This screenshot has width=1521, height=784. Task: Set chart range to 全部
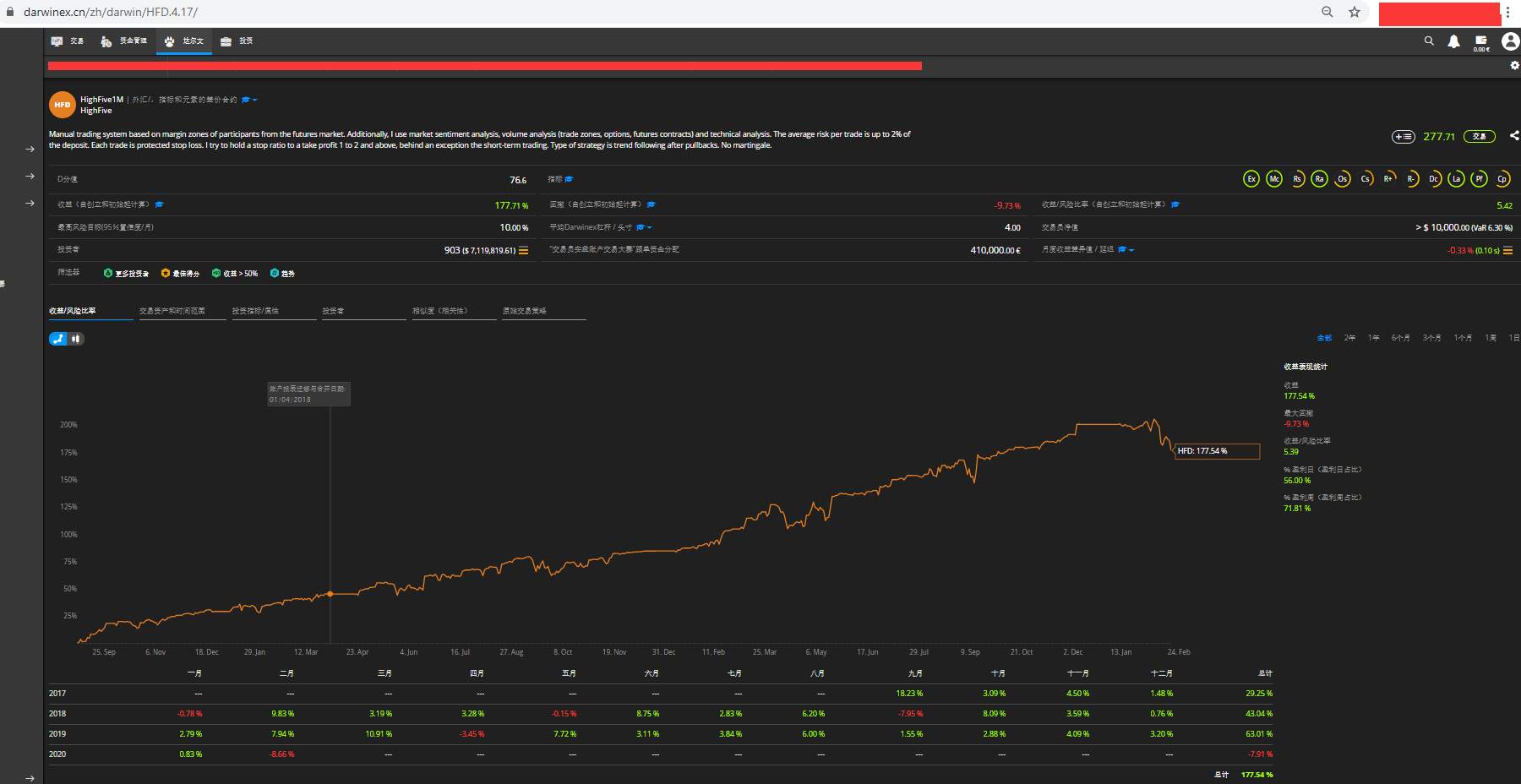[x=1324, y=338]
